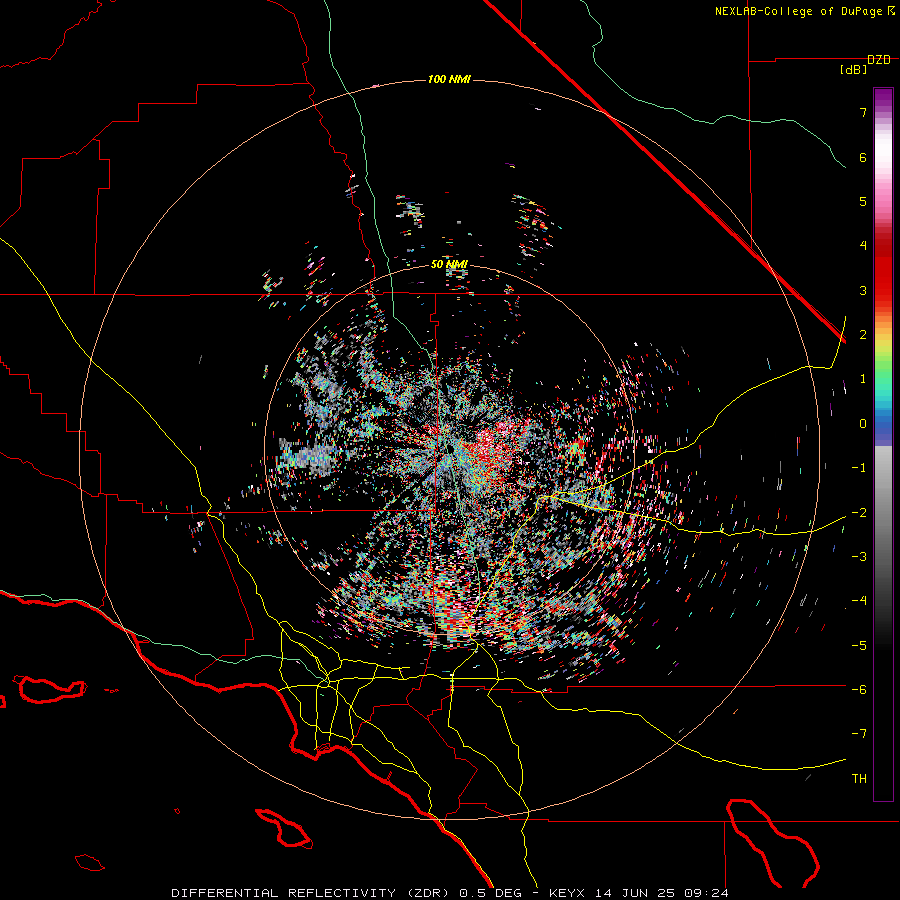Click the ZDR color bar legend
This screenshot has width=900, height=900.
point(883,444)
